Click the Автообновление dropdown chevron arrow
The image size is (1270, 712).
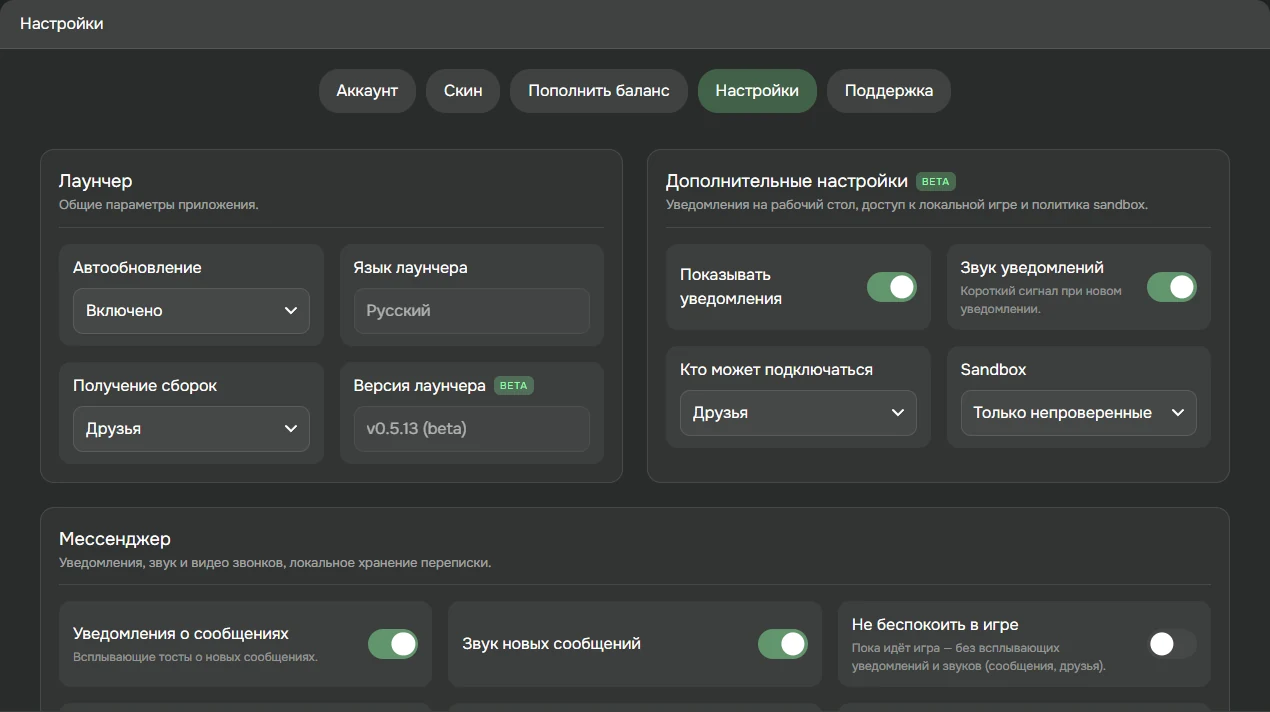(x=291, y=311)
